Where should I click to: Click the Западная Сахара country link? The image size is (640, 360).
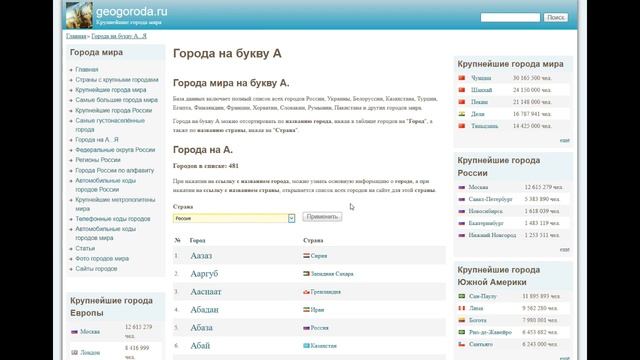(332, 274)
